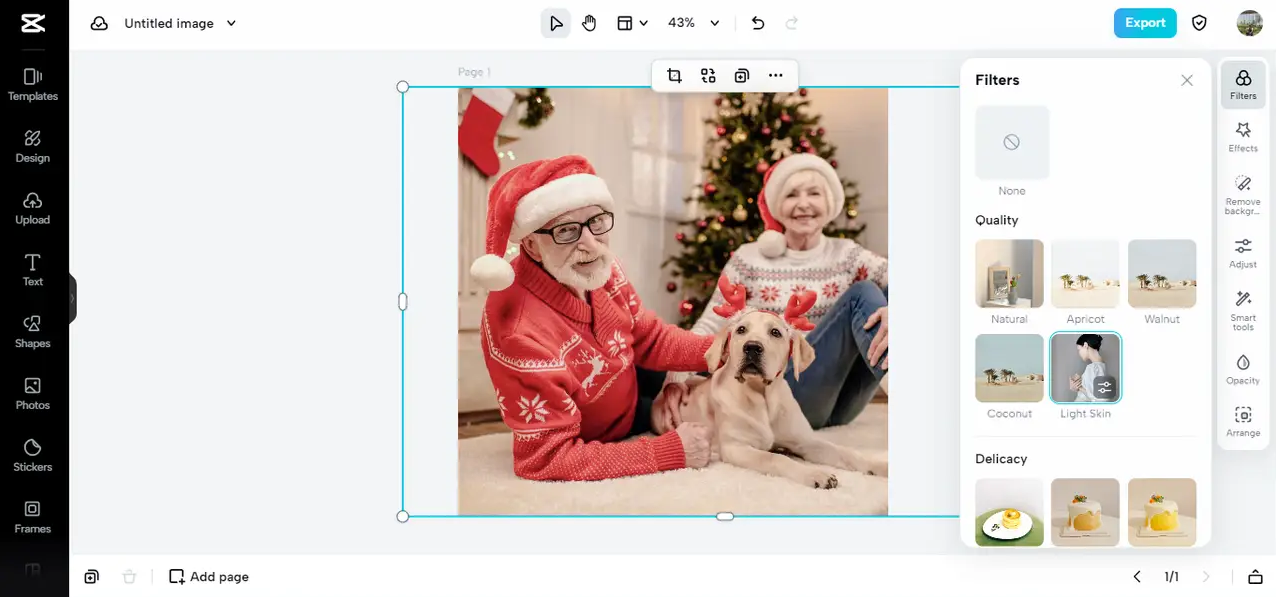Apply the third Delicacy filter thumbnail

(x=1162, y=512)
